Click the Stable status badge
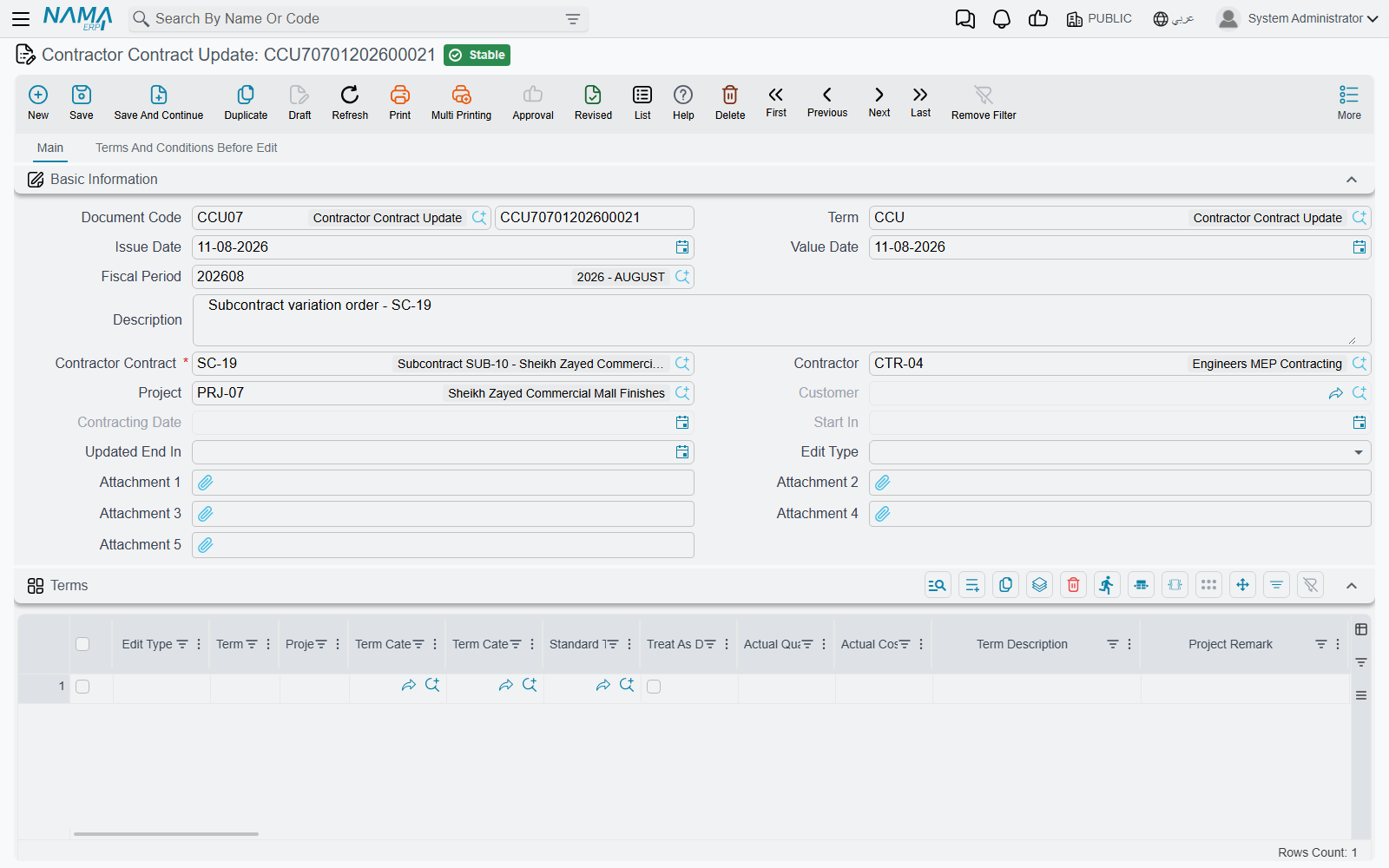Viewport: 1389px width, 868px height. click(477, 56)
